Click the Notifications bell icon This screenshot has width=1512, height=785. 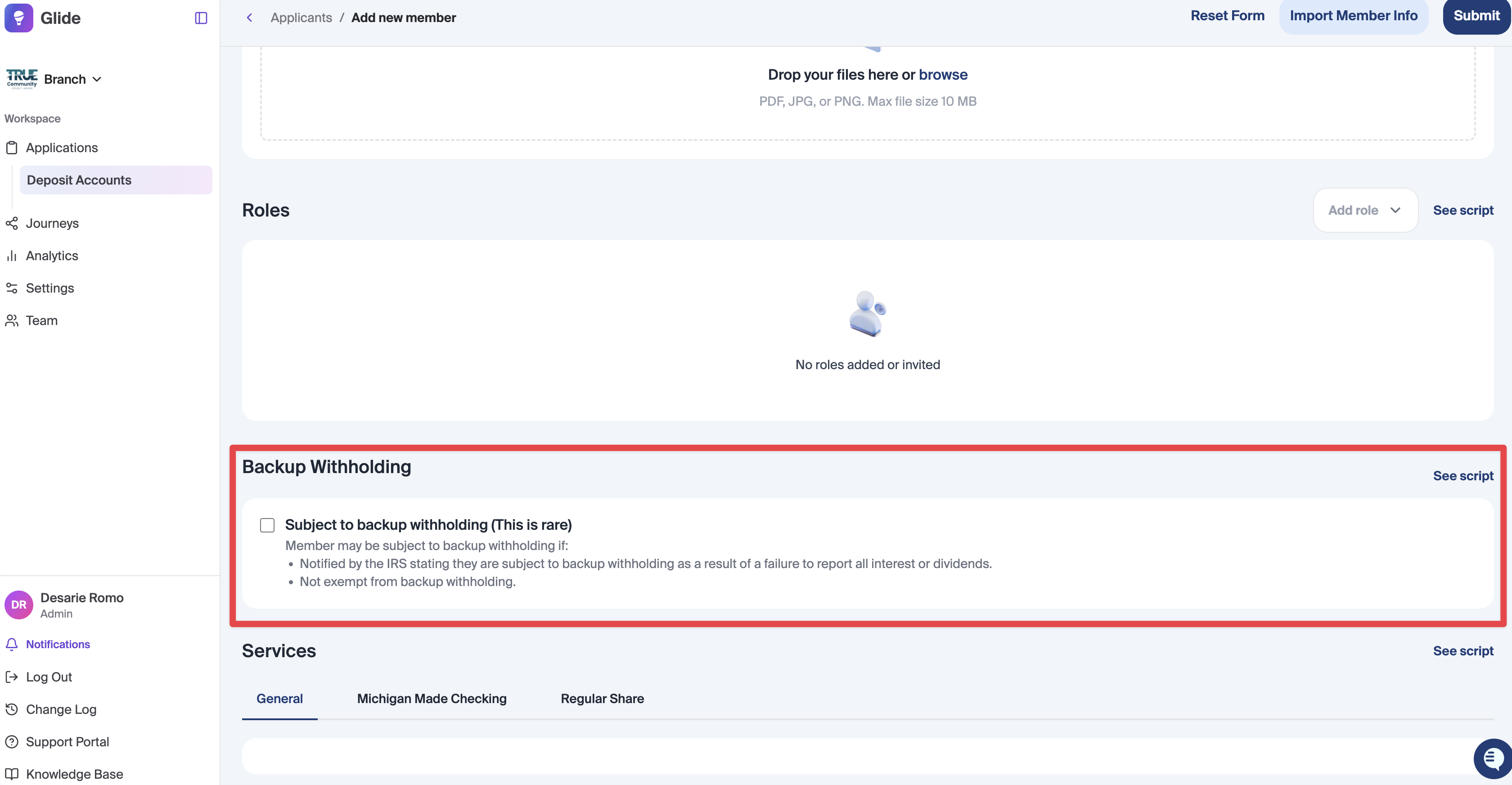coord(12,644)
